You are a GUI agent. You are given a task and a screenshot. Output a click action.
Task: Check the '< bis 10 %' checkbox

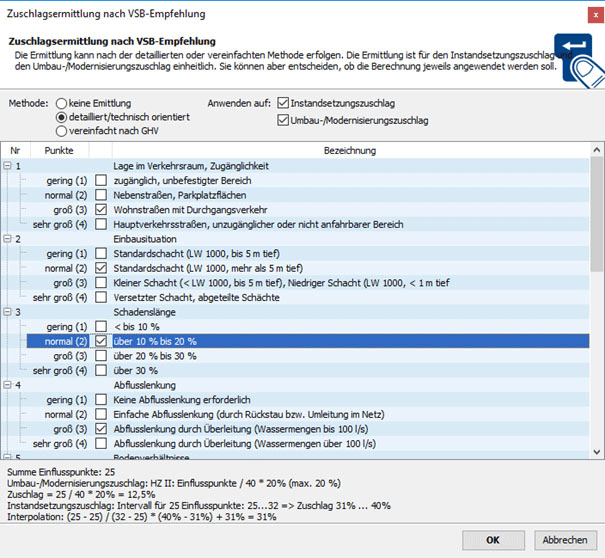click(101, 326)
